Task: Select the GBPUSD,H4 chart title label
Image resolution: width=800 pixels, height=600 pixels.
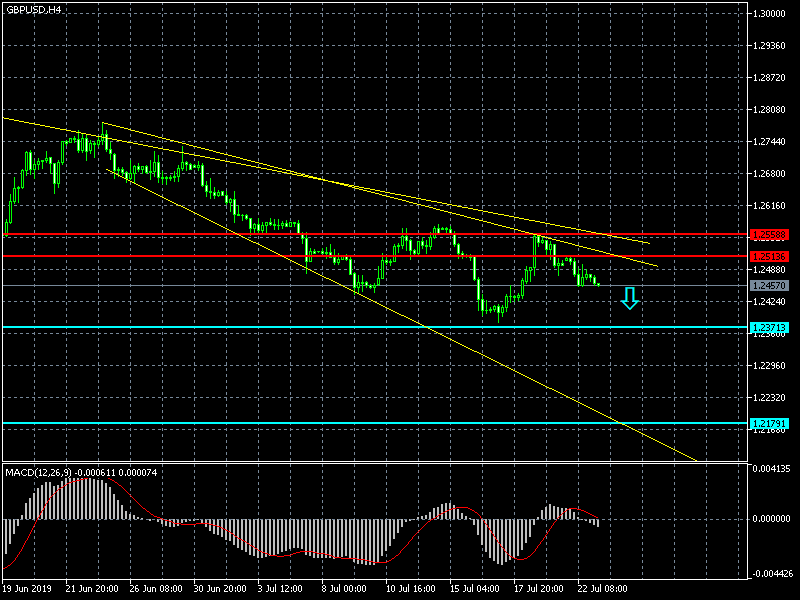Action: tap(32, 9)
